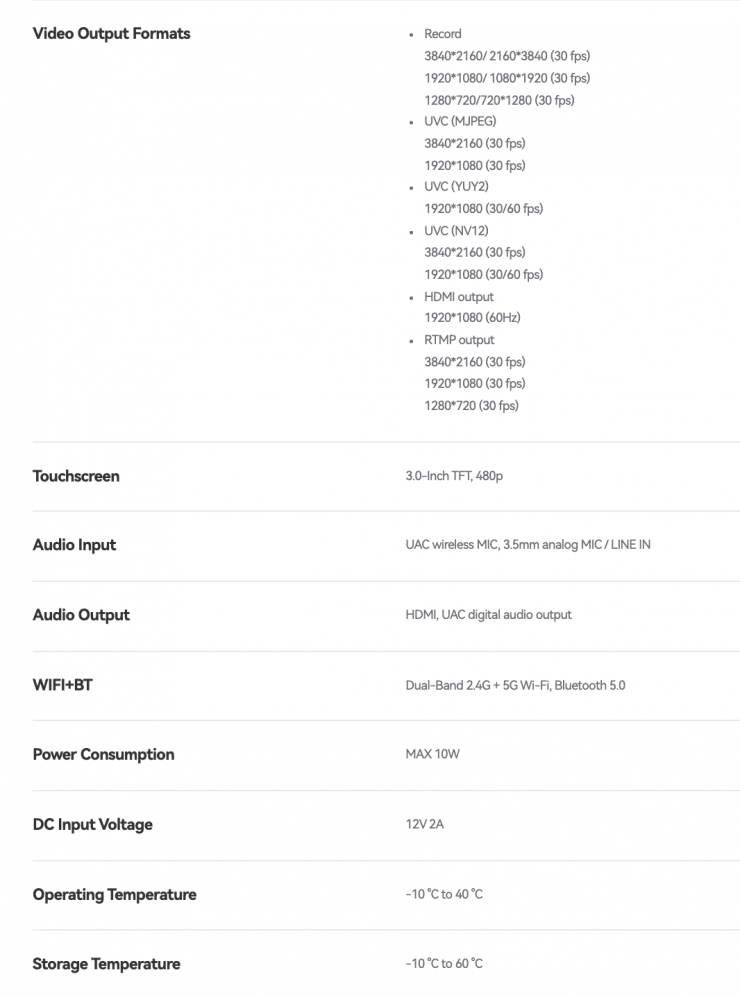
Task: Click the Operating Temperature row label
Action: click(114, 894)
